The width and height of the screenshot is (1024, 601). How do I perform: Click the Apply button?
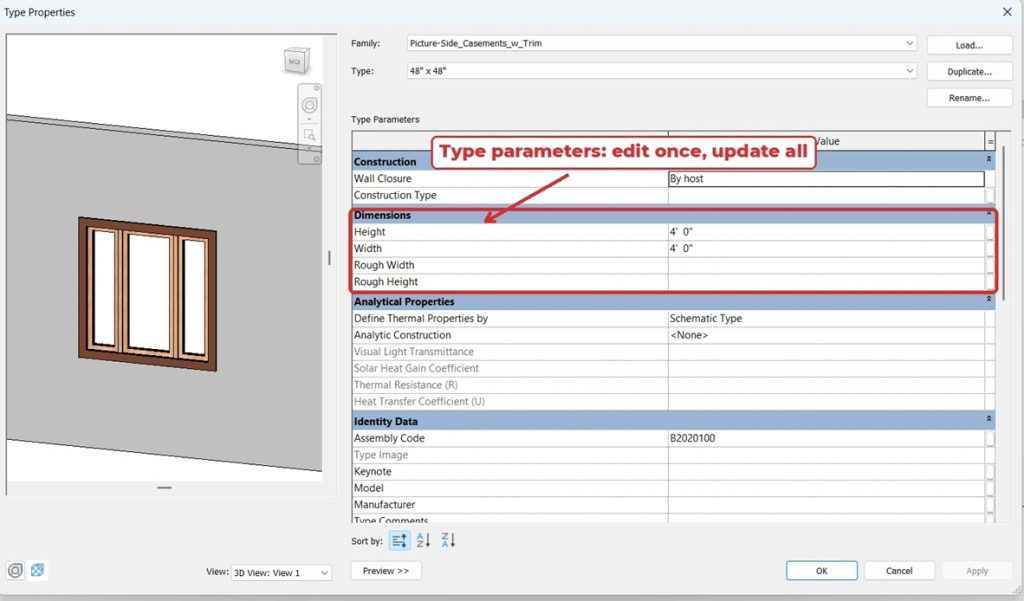977,570
